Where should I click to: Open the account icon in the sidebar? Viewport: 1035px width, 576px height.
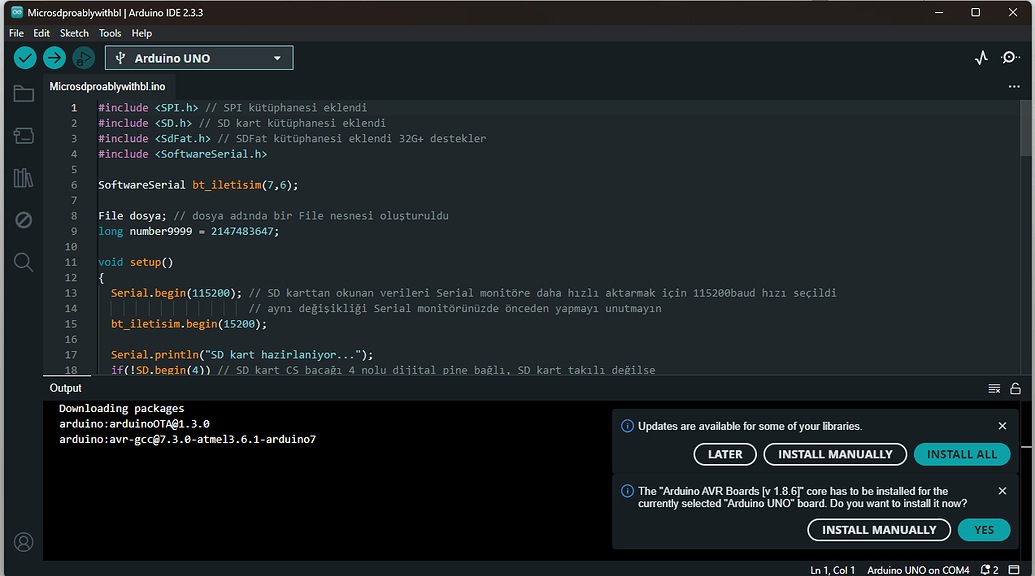(23, 541)
